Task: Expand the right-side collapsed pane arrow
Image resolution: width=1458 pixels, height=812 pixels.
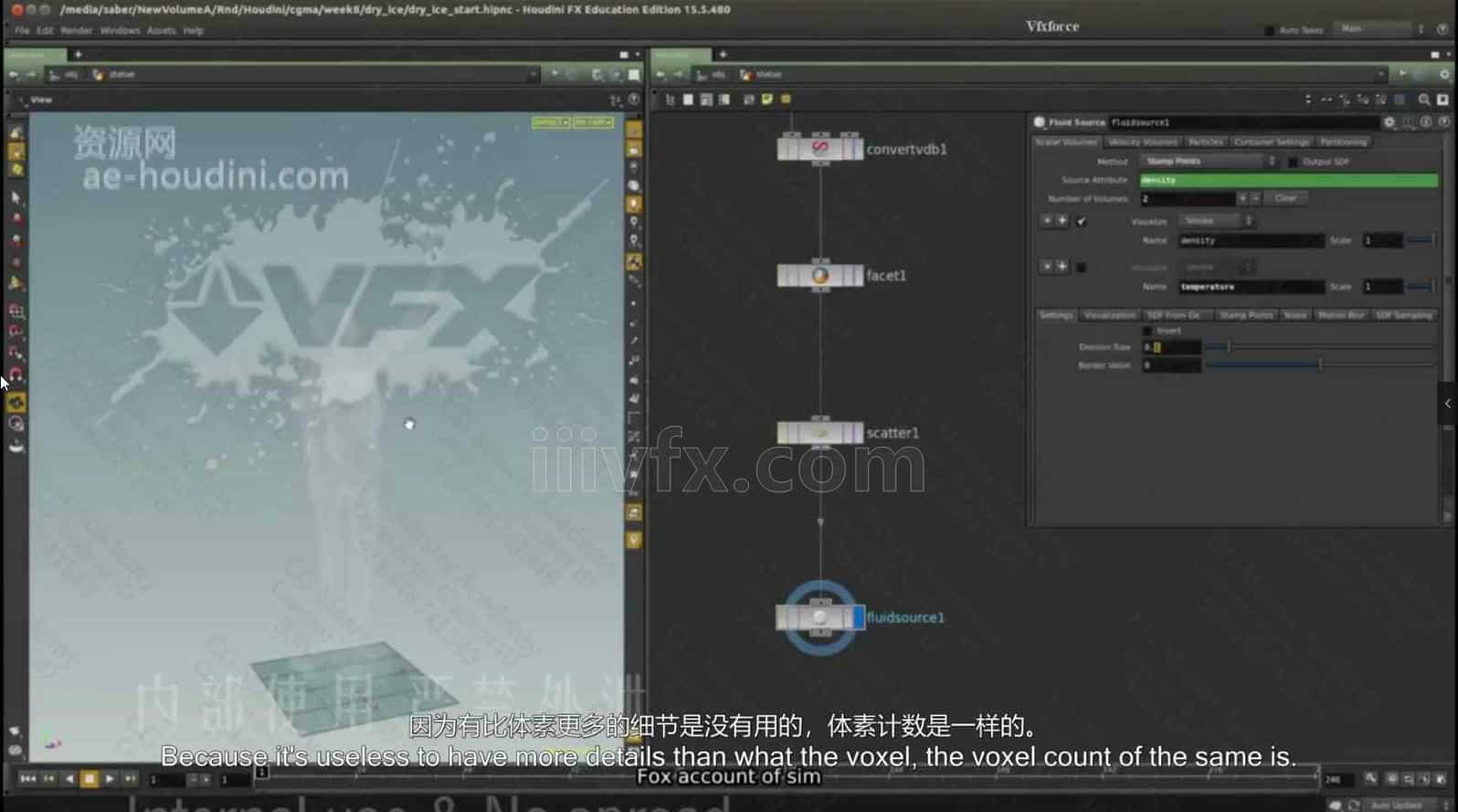Action: point(1448,403)
